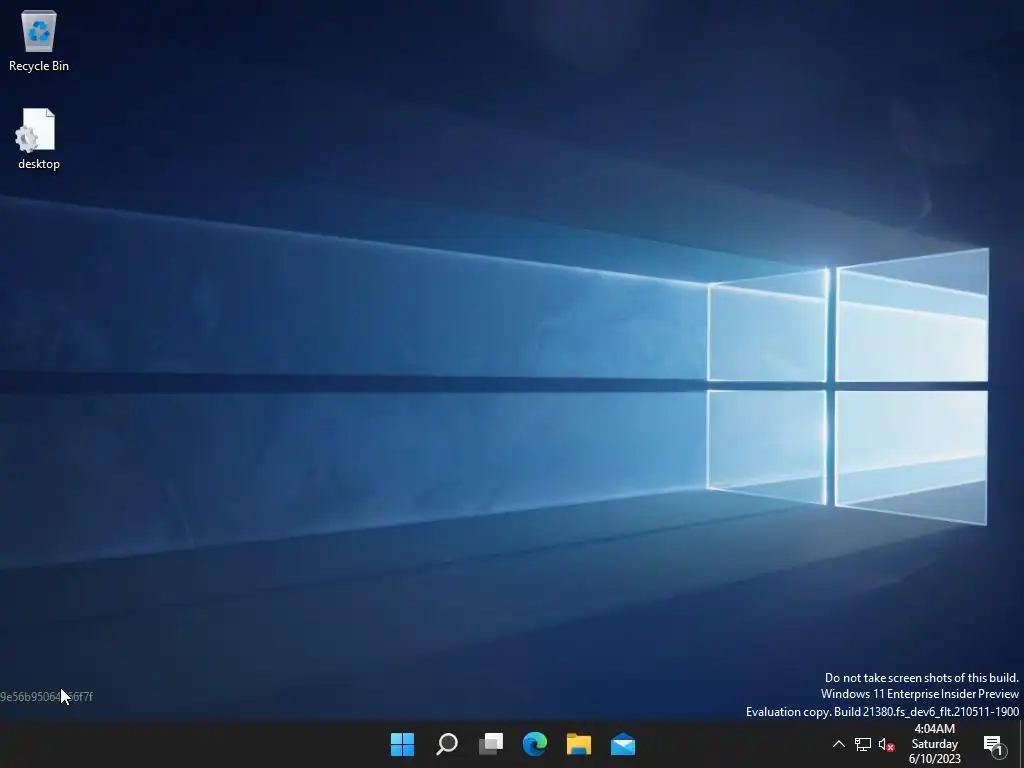Open the clock showing 4:04 AM
Viewport: 1024px width, 768px height.
tap(935, 744)
